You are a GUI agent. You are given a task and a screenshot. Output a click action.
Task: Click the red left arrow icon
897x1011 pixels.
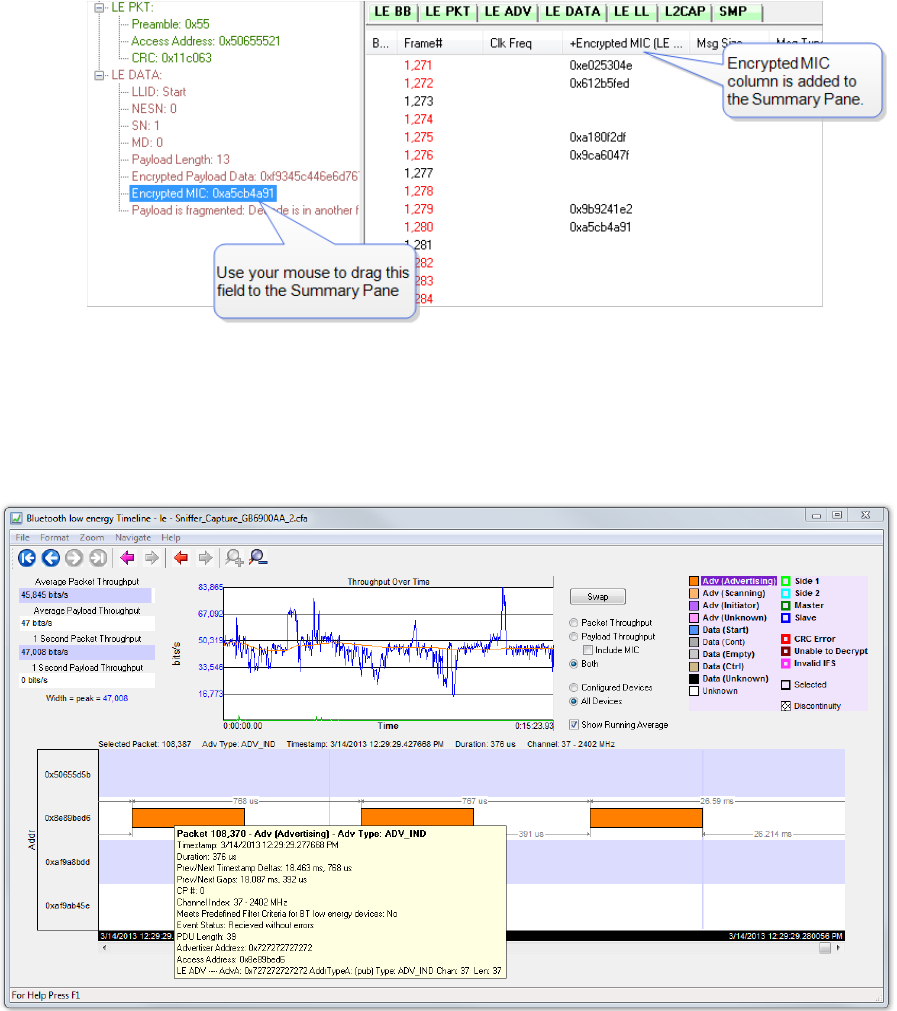coord(180,559)
